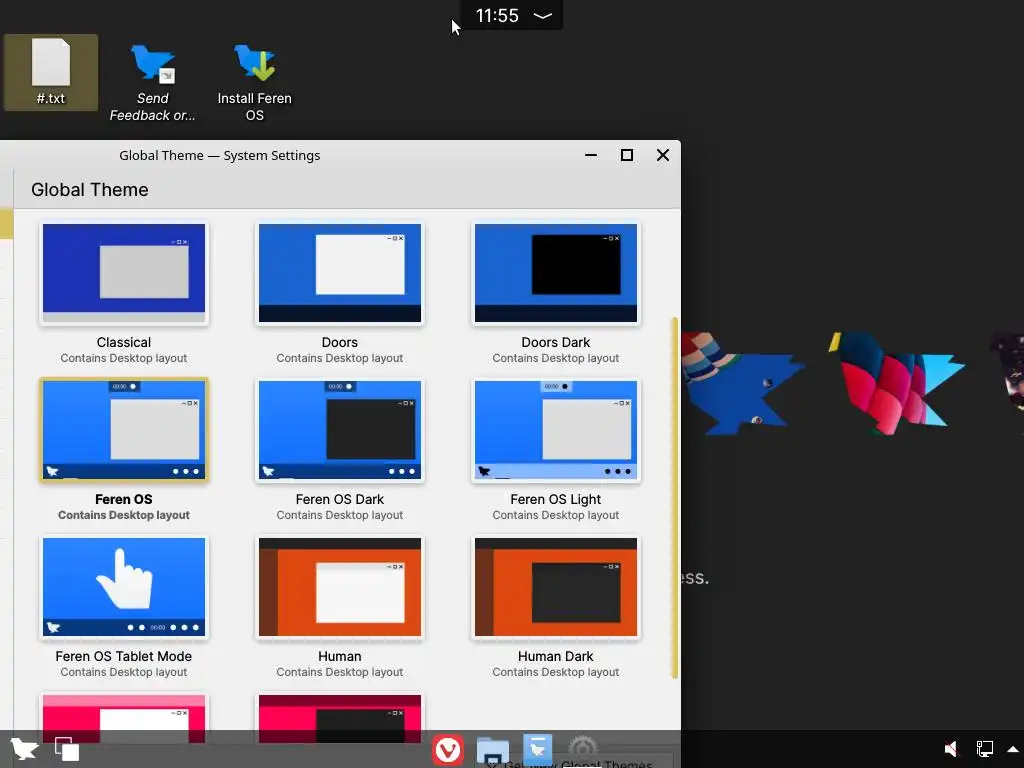
Task: Minimize the System Settings window
Action: pos(591,155)
